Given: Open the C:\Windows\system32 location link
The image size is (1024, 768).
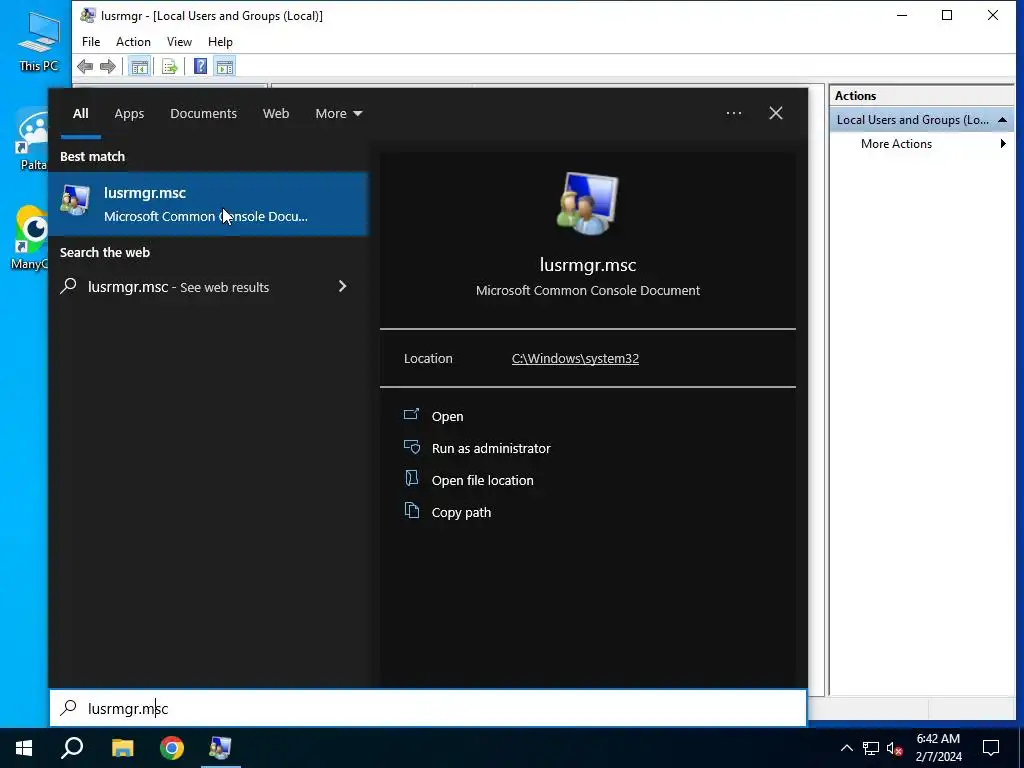Looking at the screenshot, I should [x=575, y=359].
